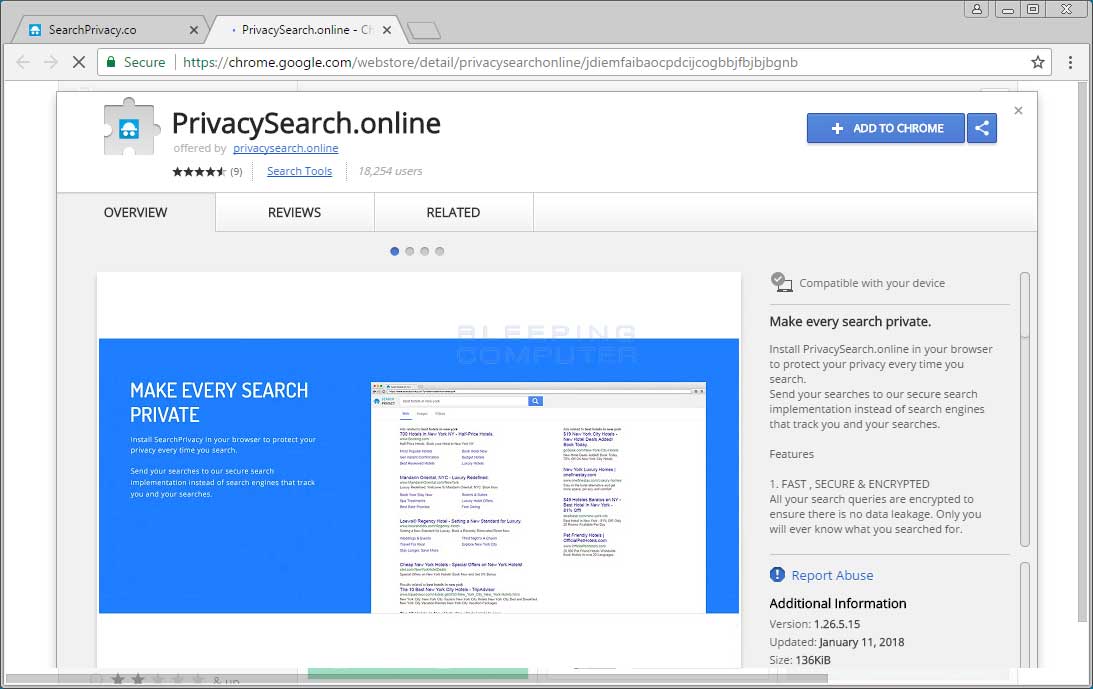Screen dimensions: 1093x689
Task: Open the privacysearch.online developer link
Action: point(285,148)
